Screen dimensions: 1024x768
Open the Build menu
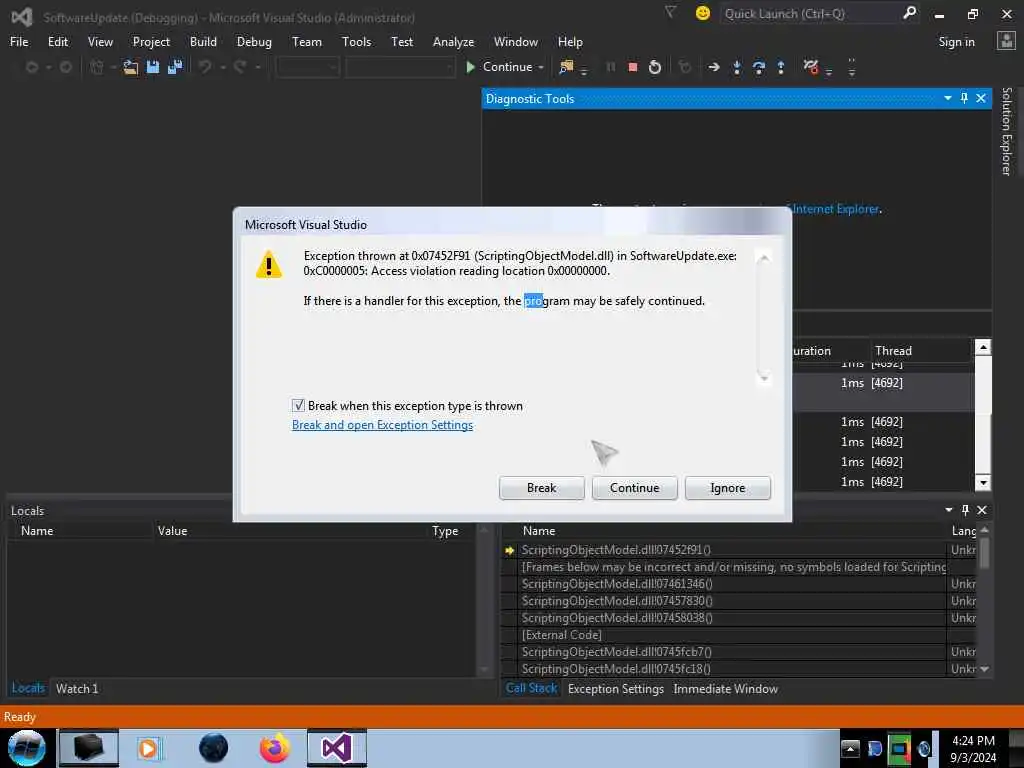tap(203, 42)
